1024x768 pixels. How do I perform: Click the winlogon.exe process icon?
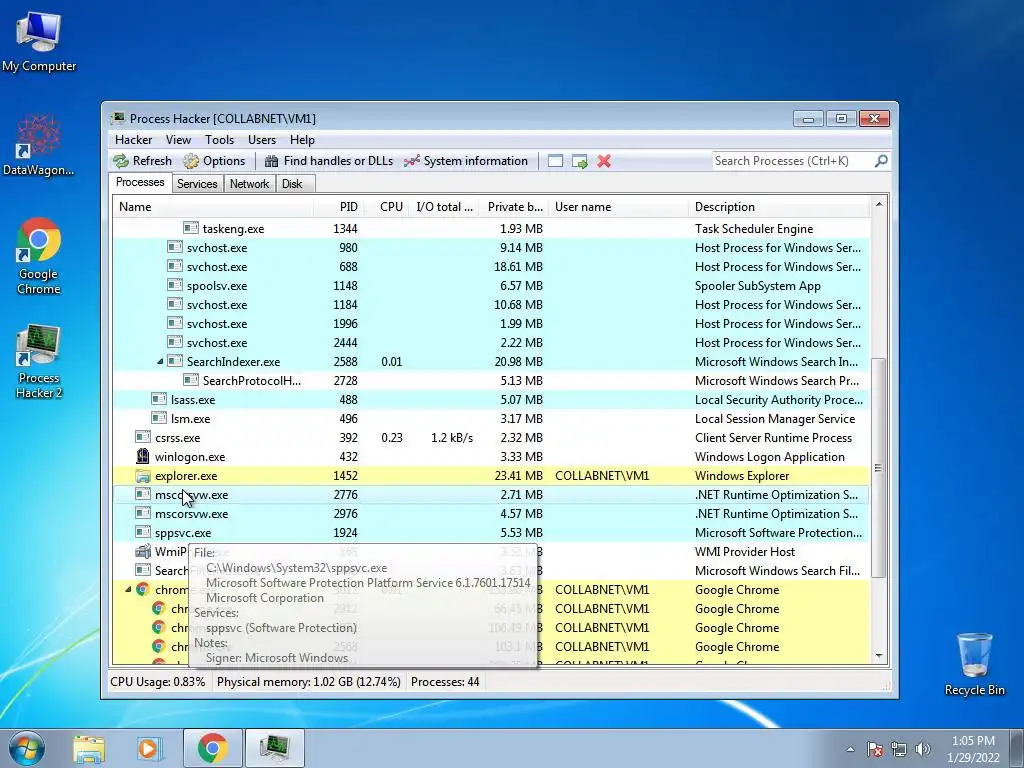[143, 456]
